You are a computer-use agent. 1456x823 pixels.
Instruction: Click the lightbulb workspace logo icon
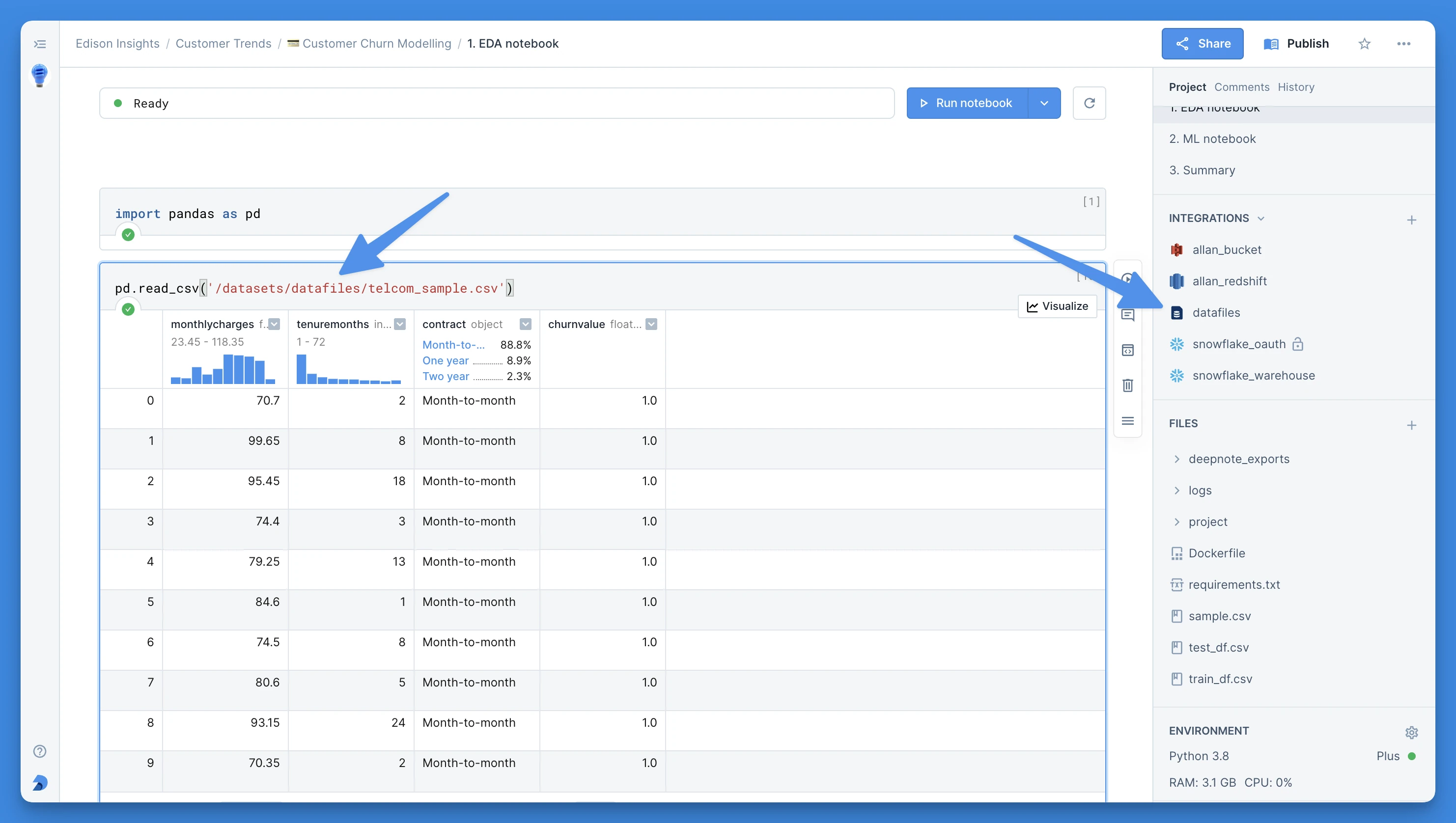(x=40, y=75)
